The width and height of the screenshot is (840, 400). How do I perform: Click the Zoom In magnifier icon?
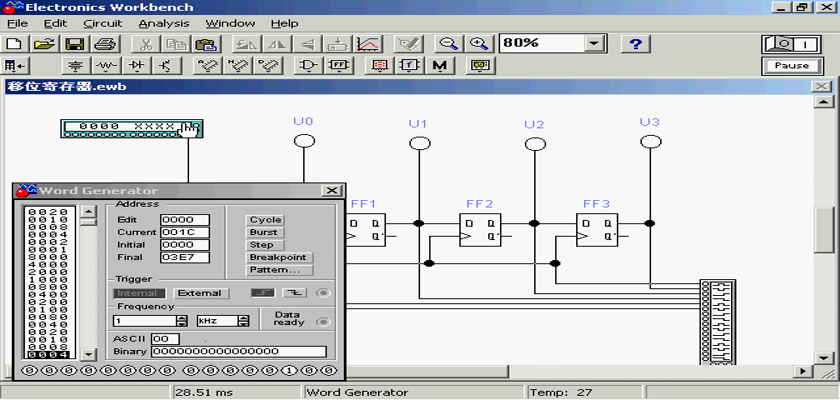pos(480,44)
